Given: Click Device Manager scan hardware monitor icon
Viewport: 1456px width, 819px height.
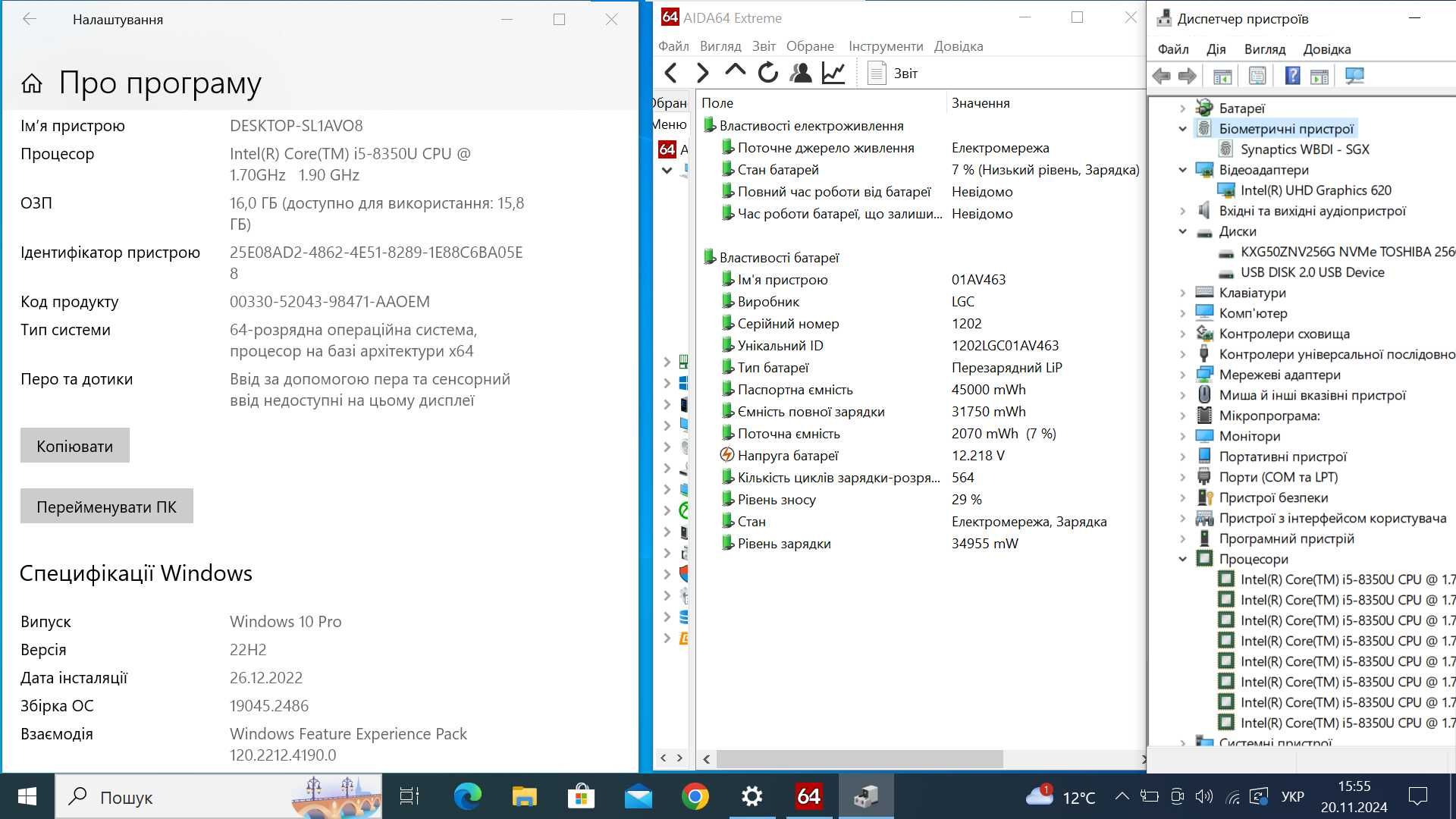Looking at the screenshot, I should tap(1354, 76).
